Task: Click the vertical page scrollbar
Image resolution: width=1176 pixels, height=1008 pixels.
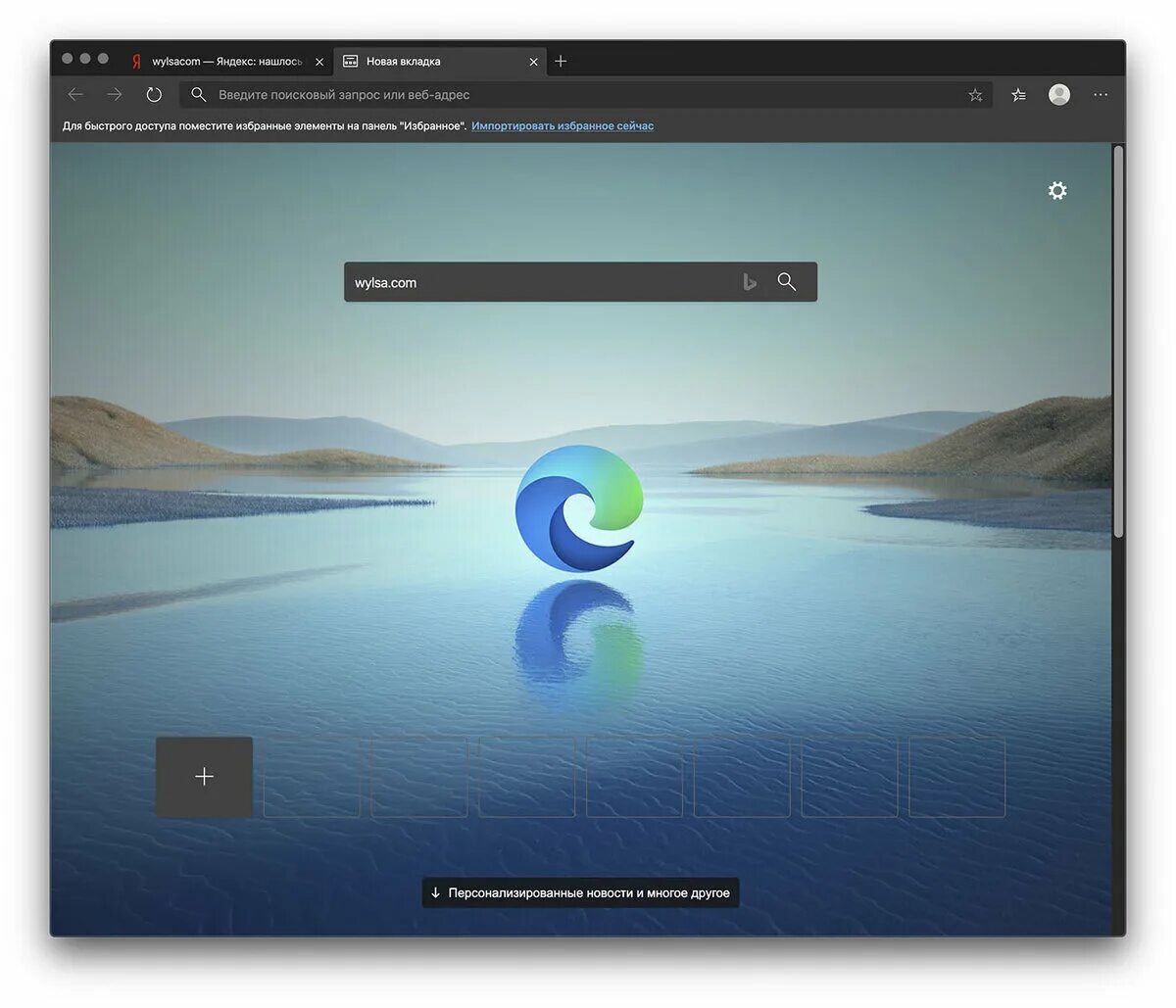Action: 1118,341
